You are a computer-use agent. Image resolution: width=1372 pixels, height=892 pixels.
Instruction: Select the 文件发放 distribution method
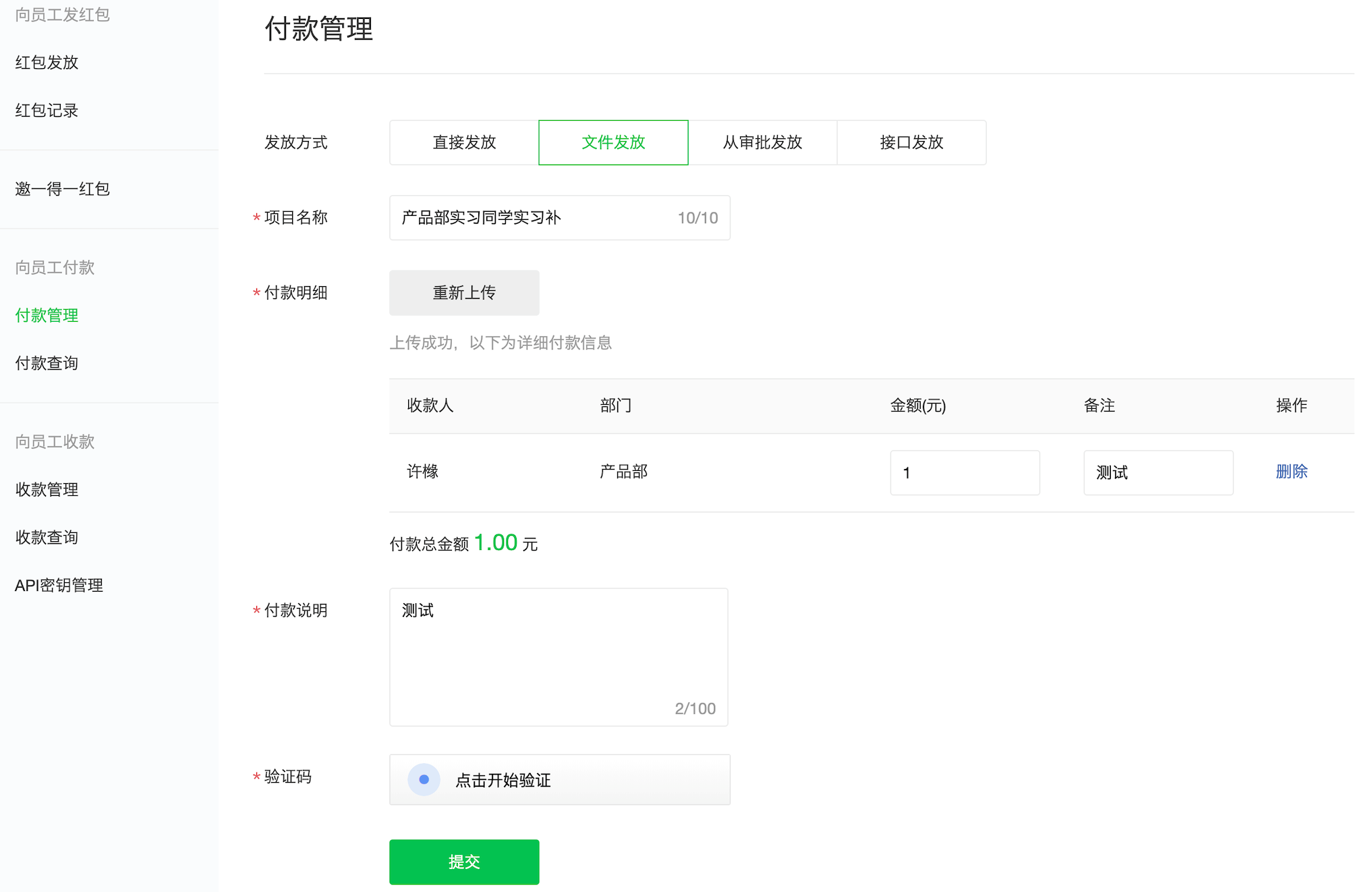pos(613,142)
